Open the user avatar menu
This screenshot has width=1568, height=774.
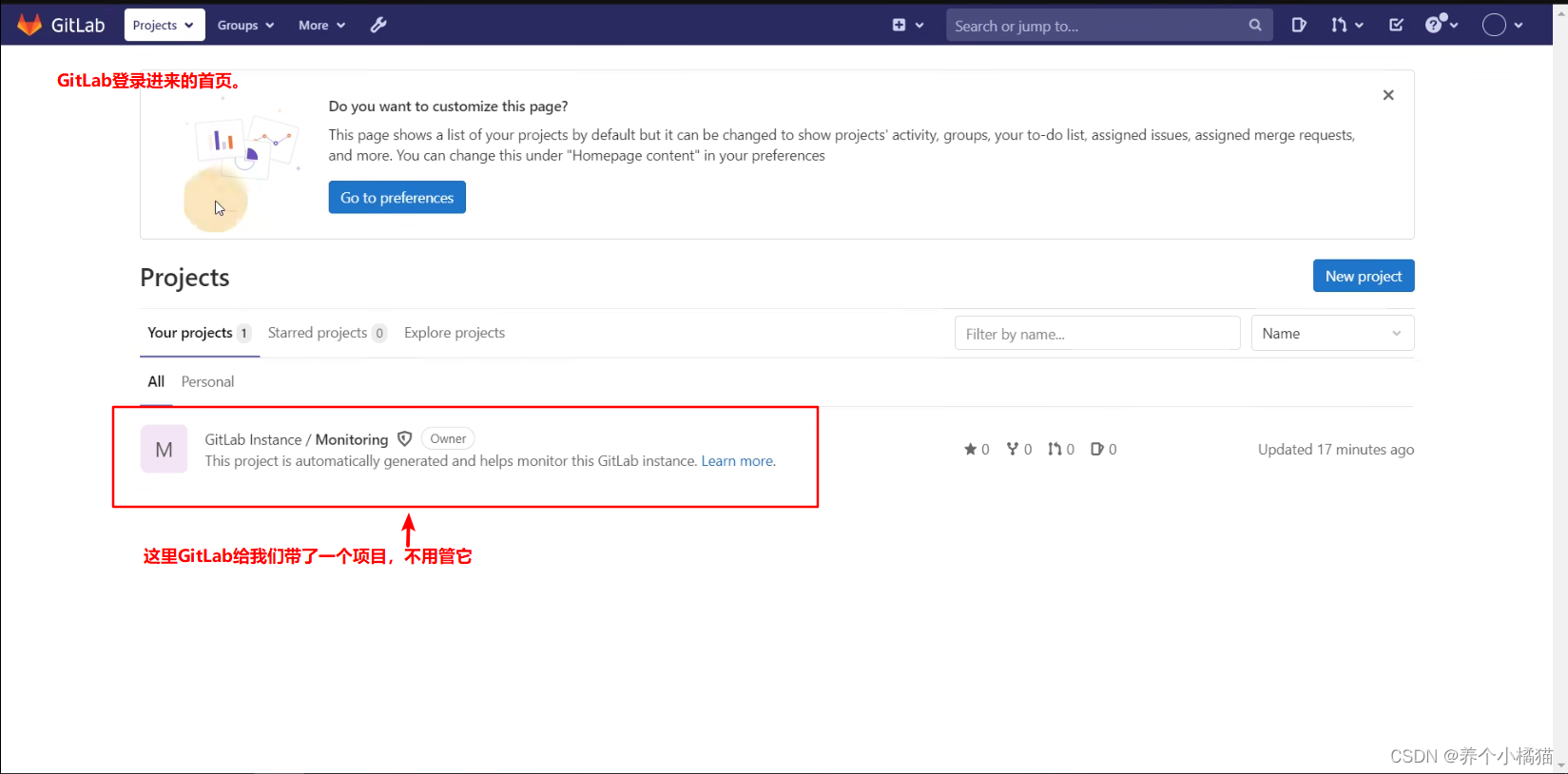(1503, 26)
